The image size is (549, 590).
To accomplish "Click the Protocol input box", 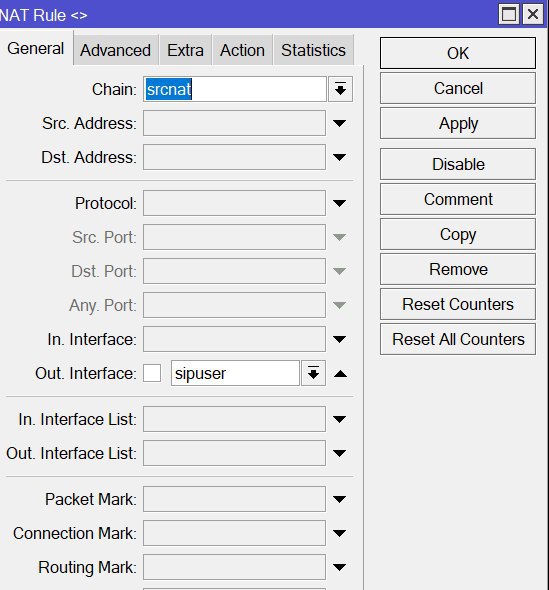I will pos(234,203).
